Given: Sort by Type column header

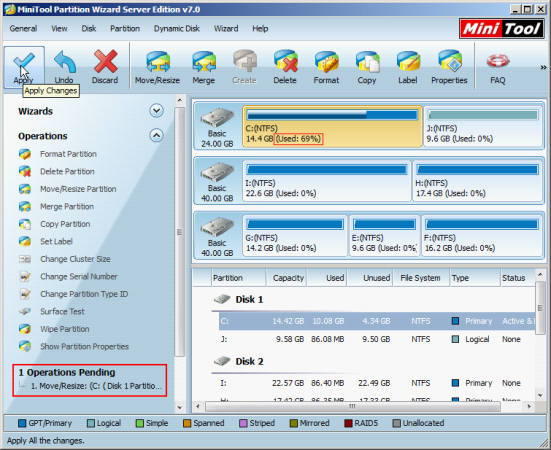Looking at the screenshot, I should pyautogui.click(x=475, y=278).
